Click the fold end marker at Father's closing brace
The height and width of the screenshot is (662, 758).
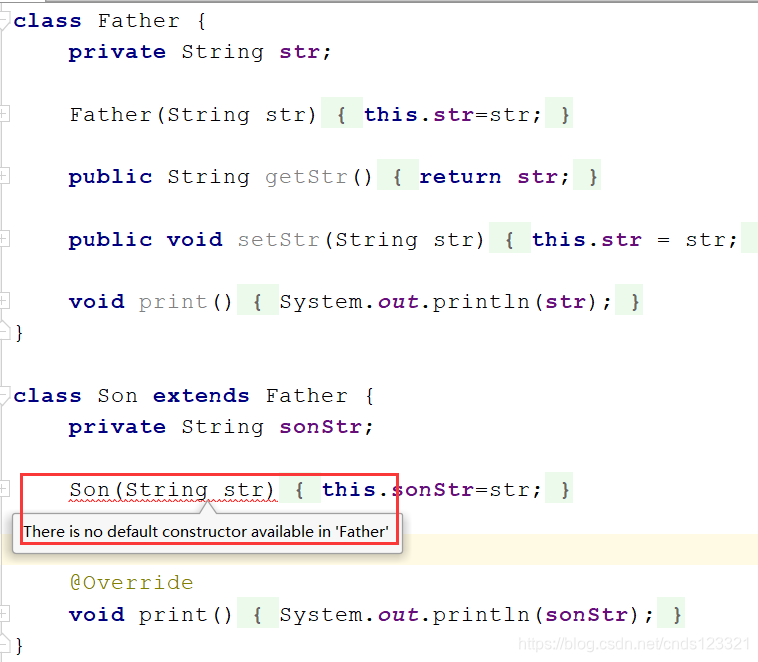tap(5, 331)
